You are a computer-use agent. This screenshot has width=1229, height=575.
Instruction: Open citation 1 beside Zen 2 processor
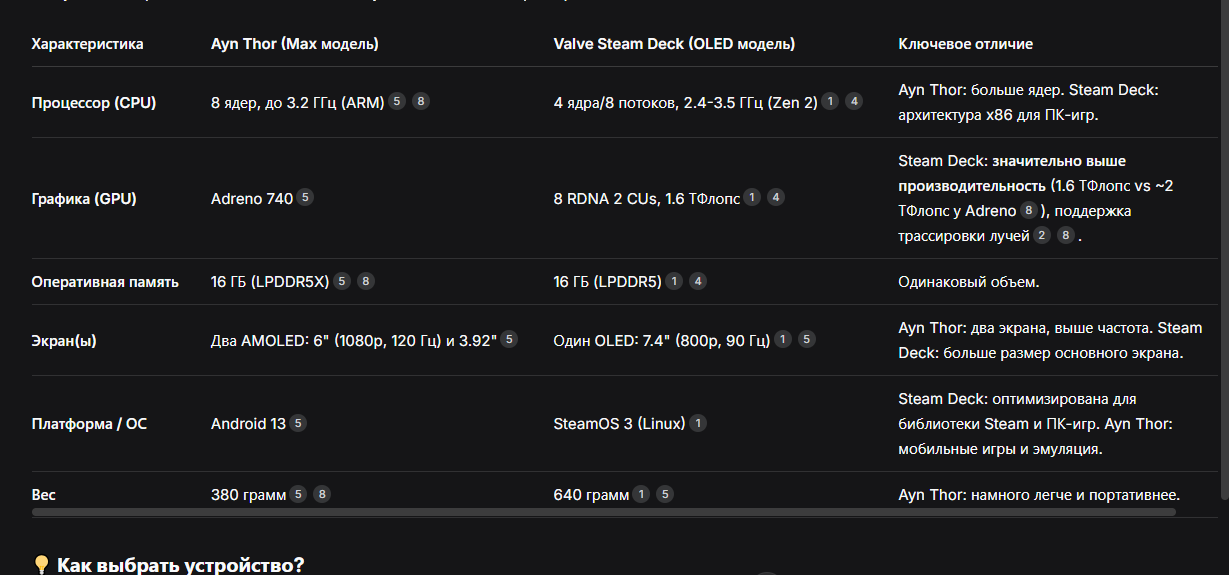pyautogui.click(x=830, y=101)
